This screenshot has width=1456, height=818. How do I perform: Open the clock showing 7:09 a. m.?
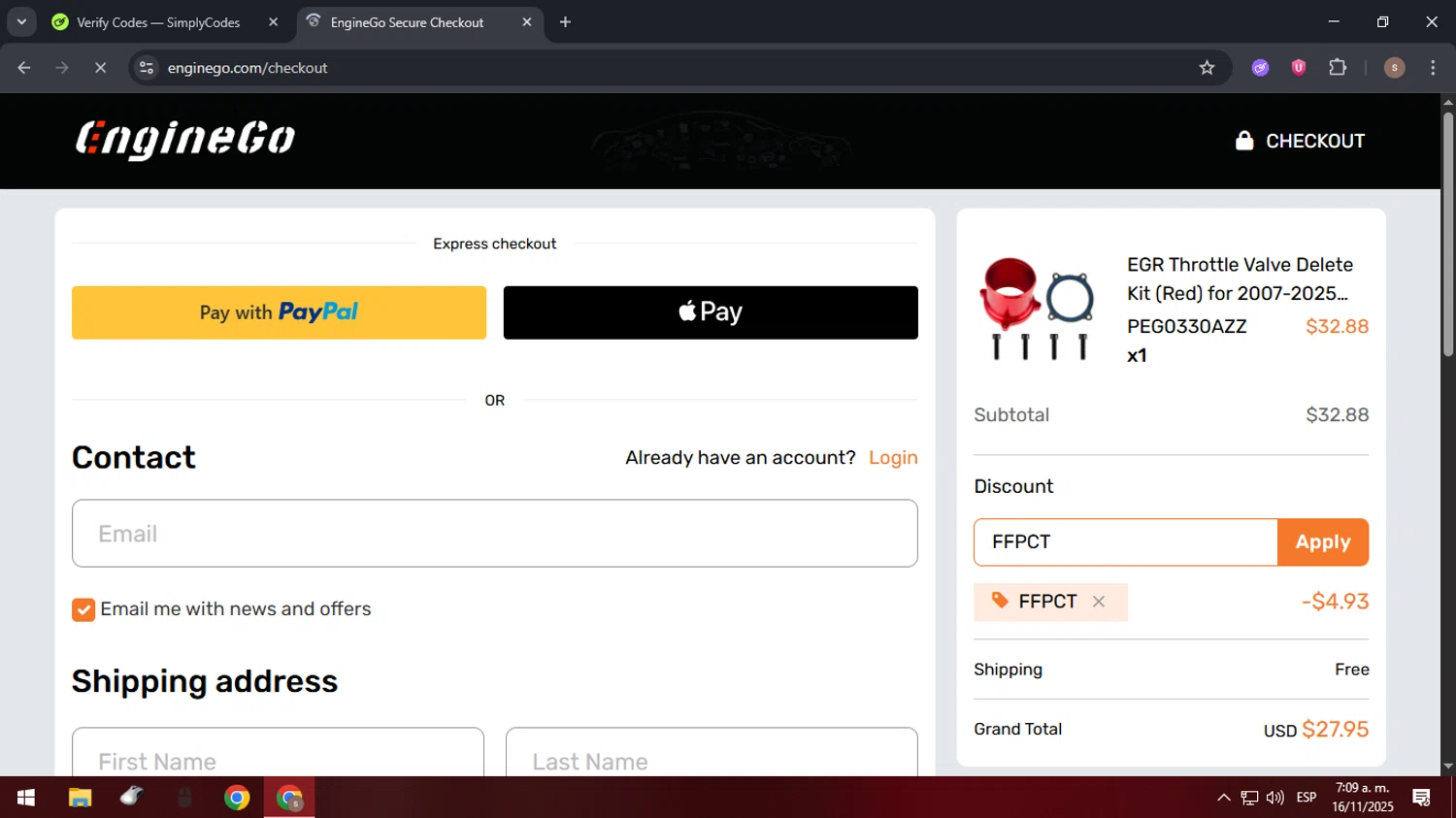[x=1363, y=798]
